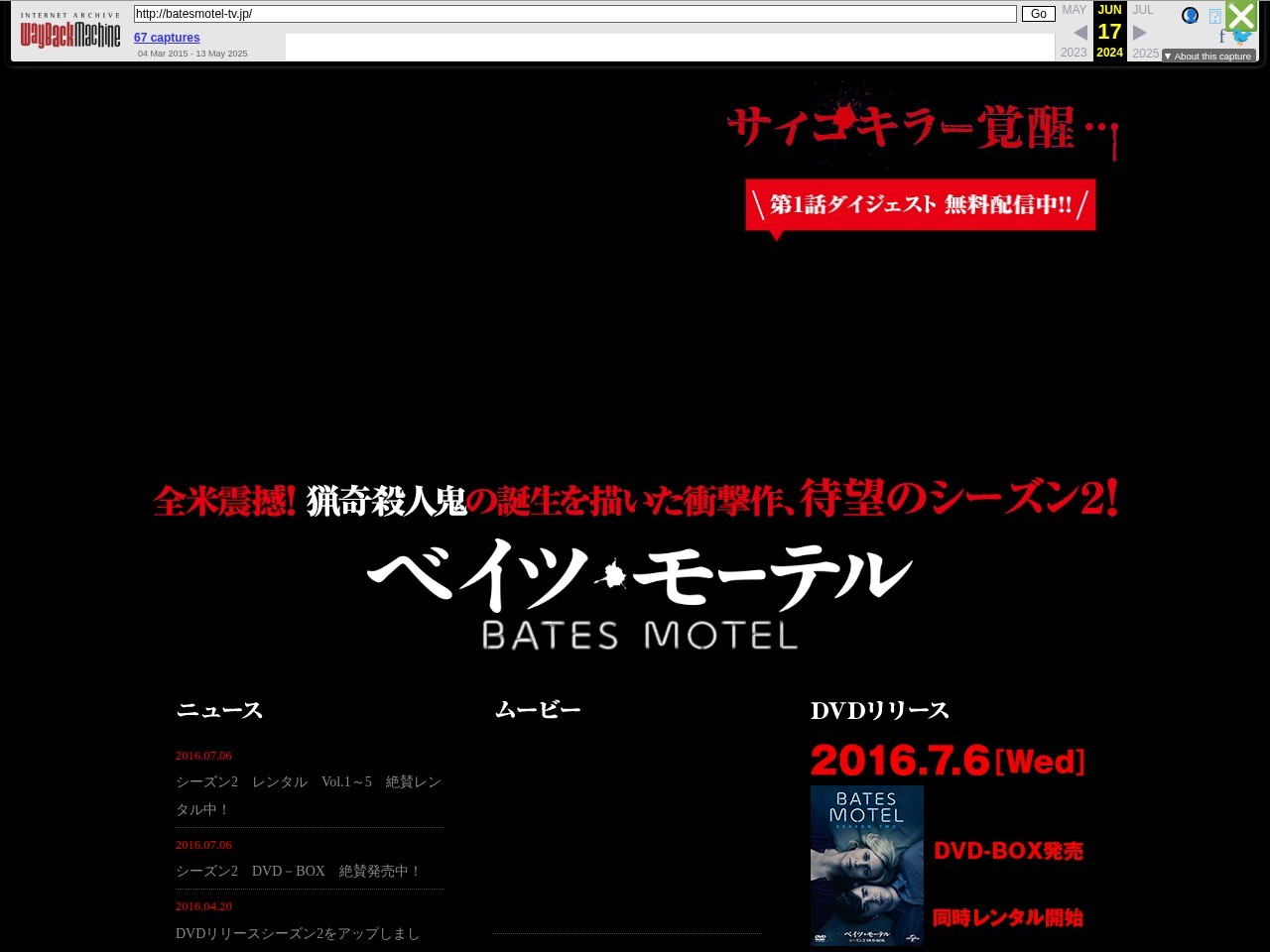Image resolution: width=1270 pixels, height=952 pixels.
Task: Click the ニュース section heading
Action: click(219, 710)
